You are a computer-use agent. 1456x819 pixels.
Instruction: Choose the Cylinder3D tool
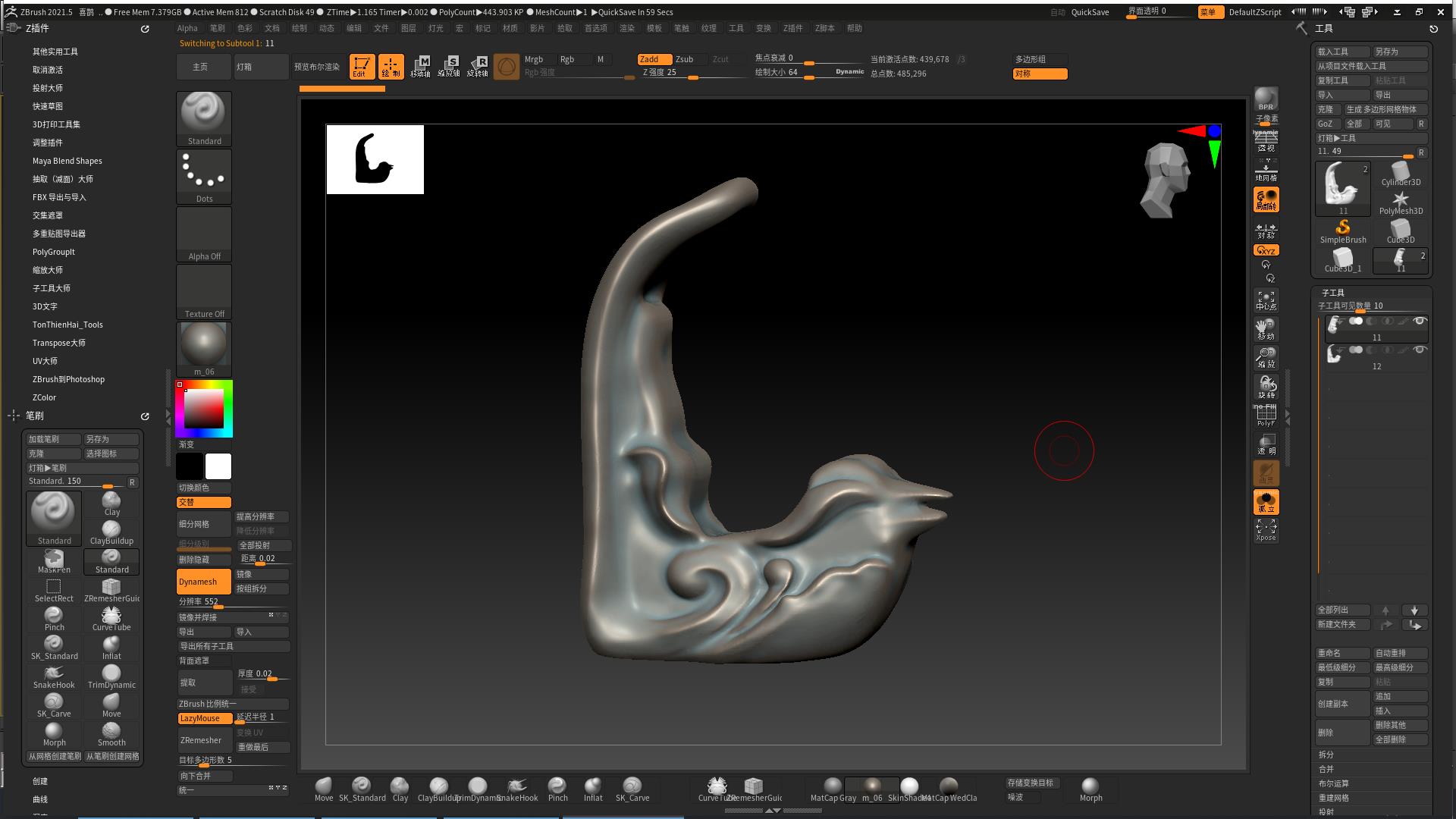tap(1400, 173)
